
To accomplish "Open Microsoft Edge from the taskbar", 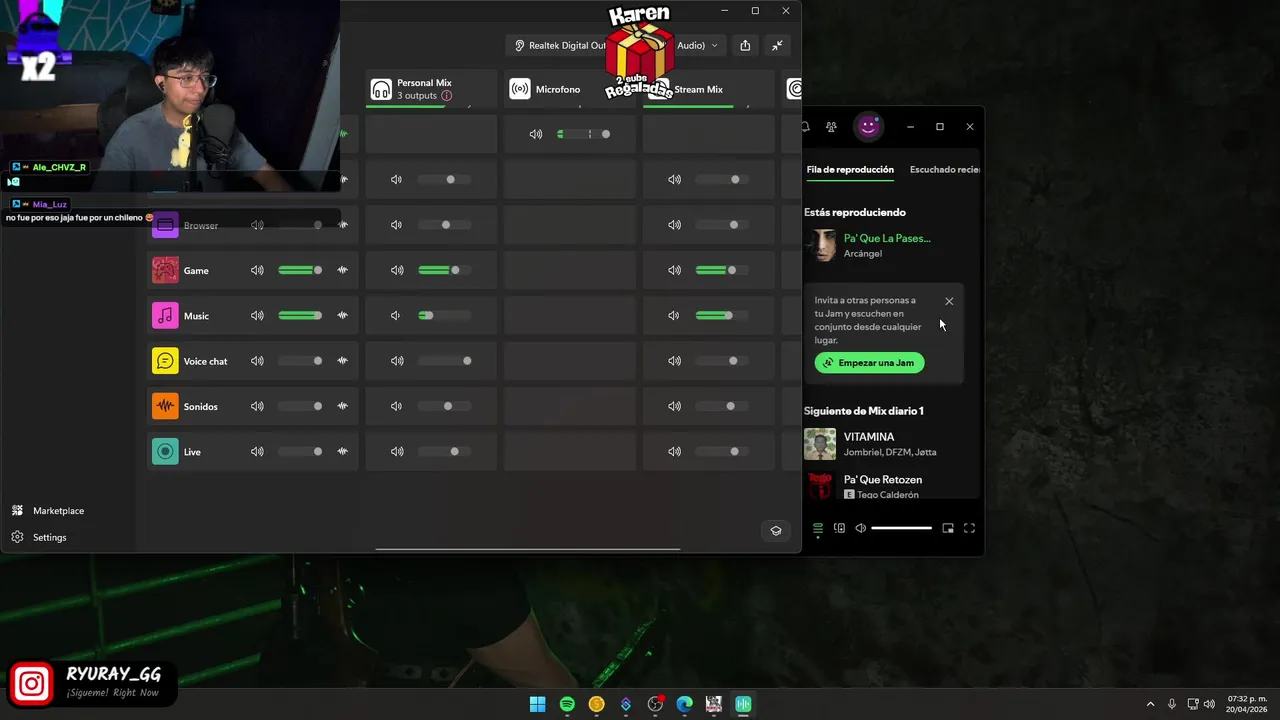I will pos(684,704).
